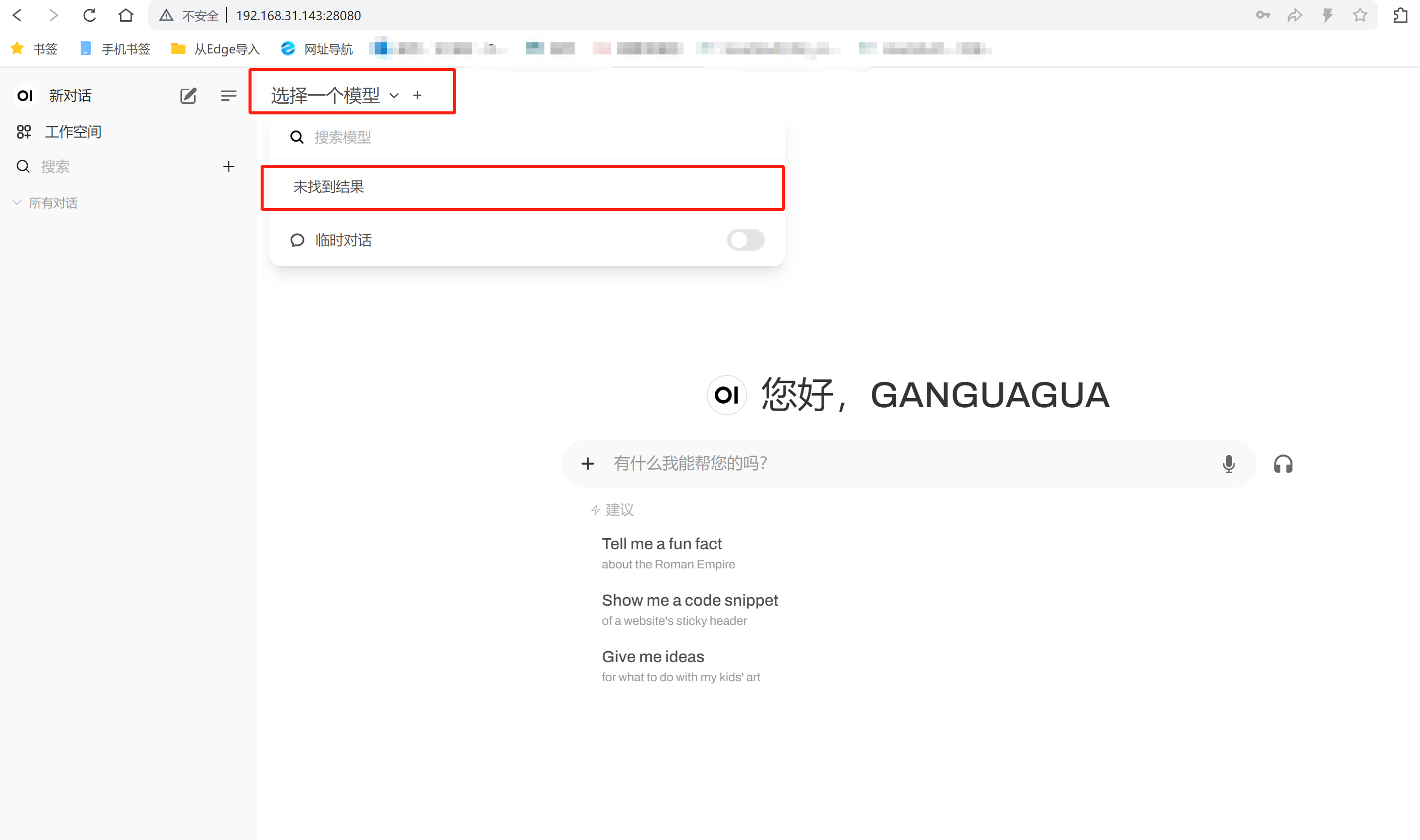Open the browser extensions puzzle icon
The width and height of the screenshot is (1420, 840).
click(x=1400, y=15)
